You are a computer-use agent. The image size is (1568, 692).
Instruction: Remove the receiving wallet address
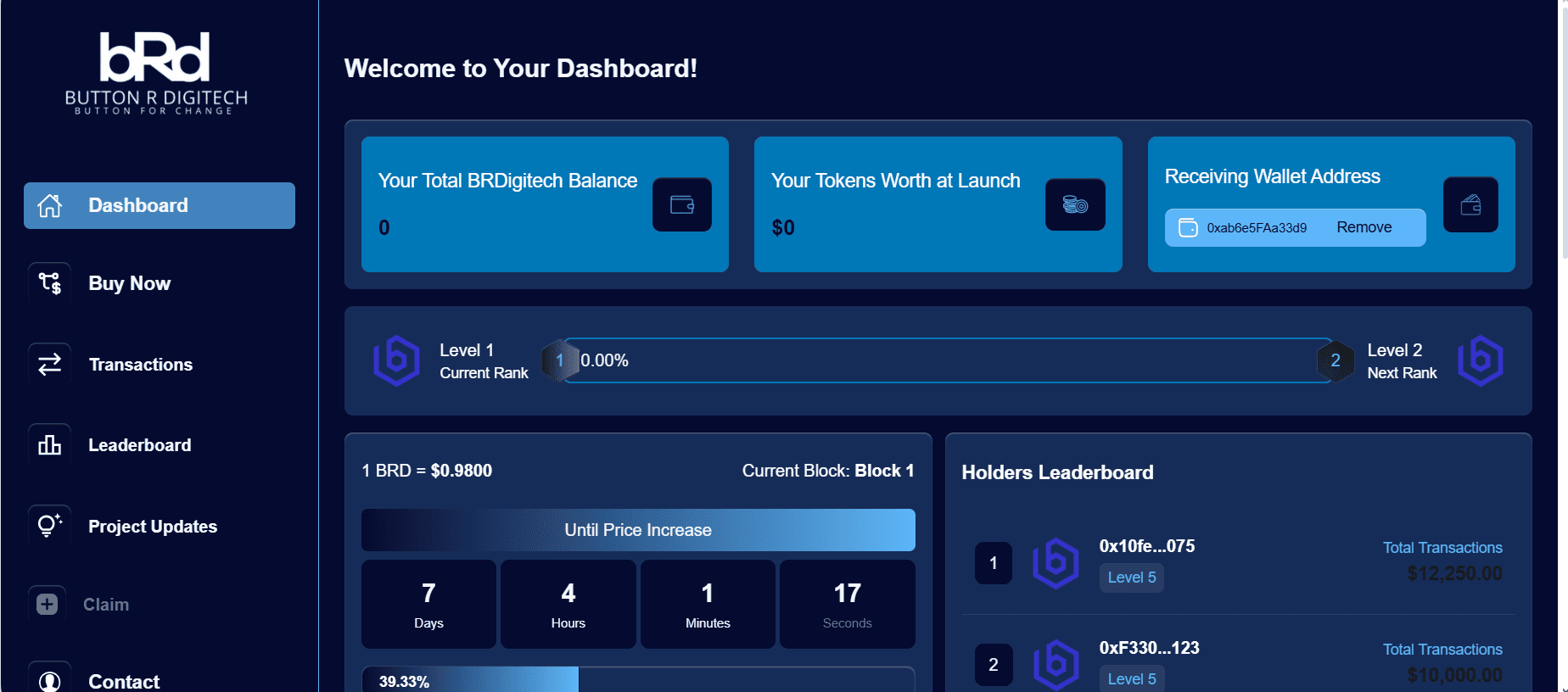(1364, 227)
